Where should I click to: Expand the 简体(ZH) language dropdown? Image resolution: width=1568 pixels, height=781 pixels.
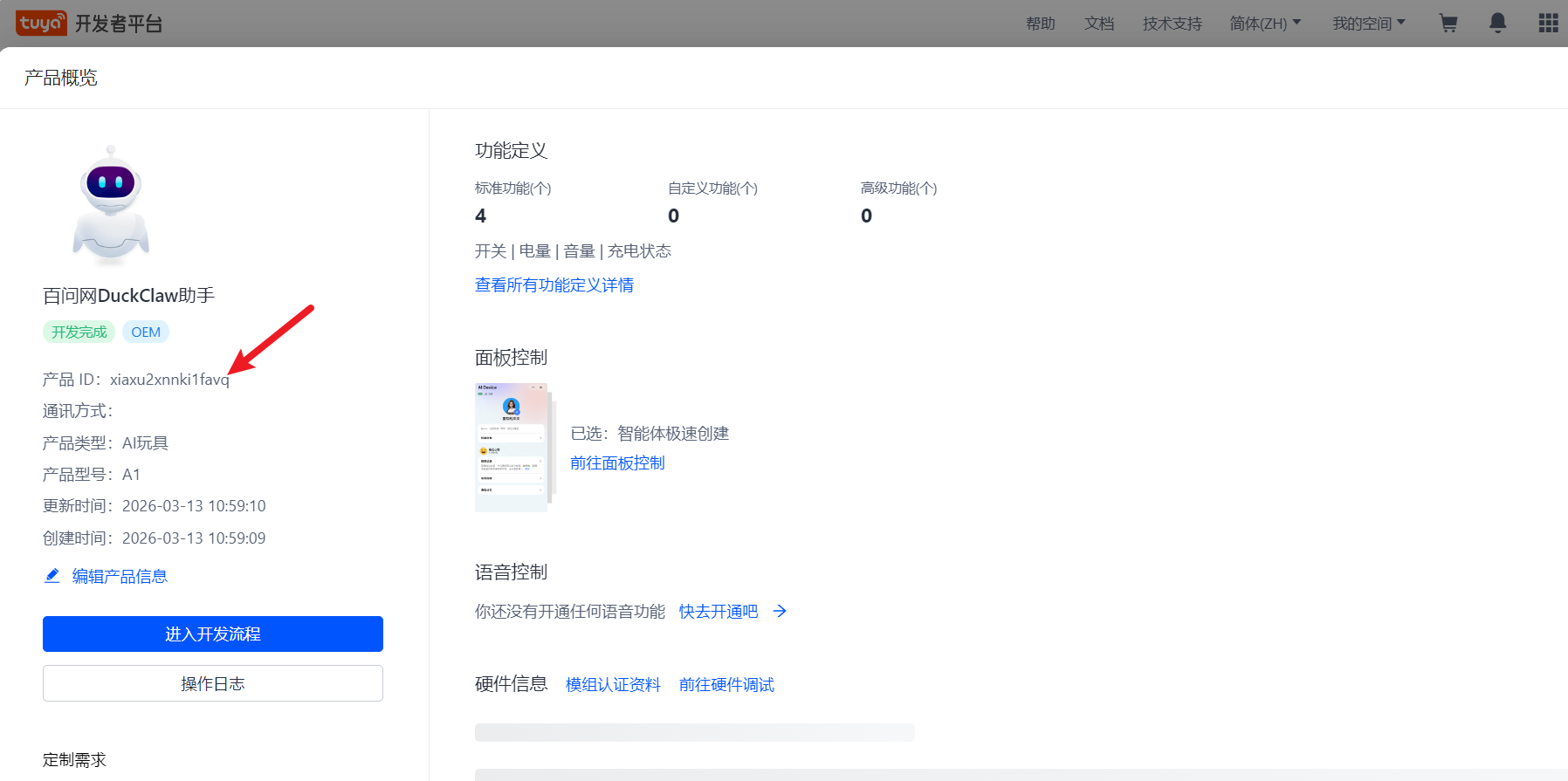coord(1265,24)
